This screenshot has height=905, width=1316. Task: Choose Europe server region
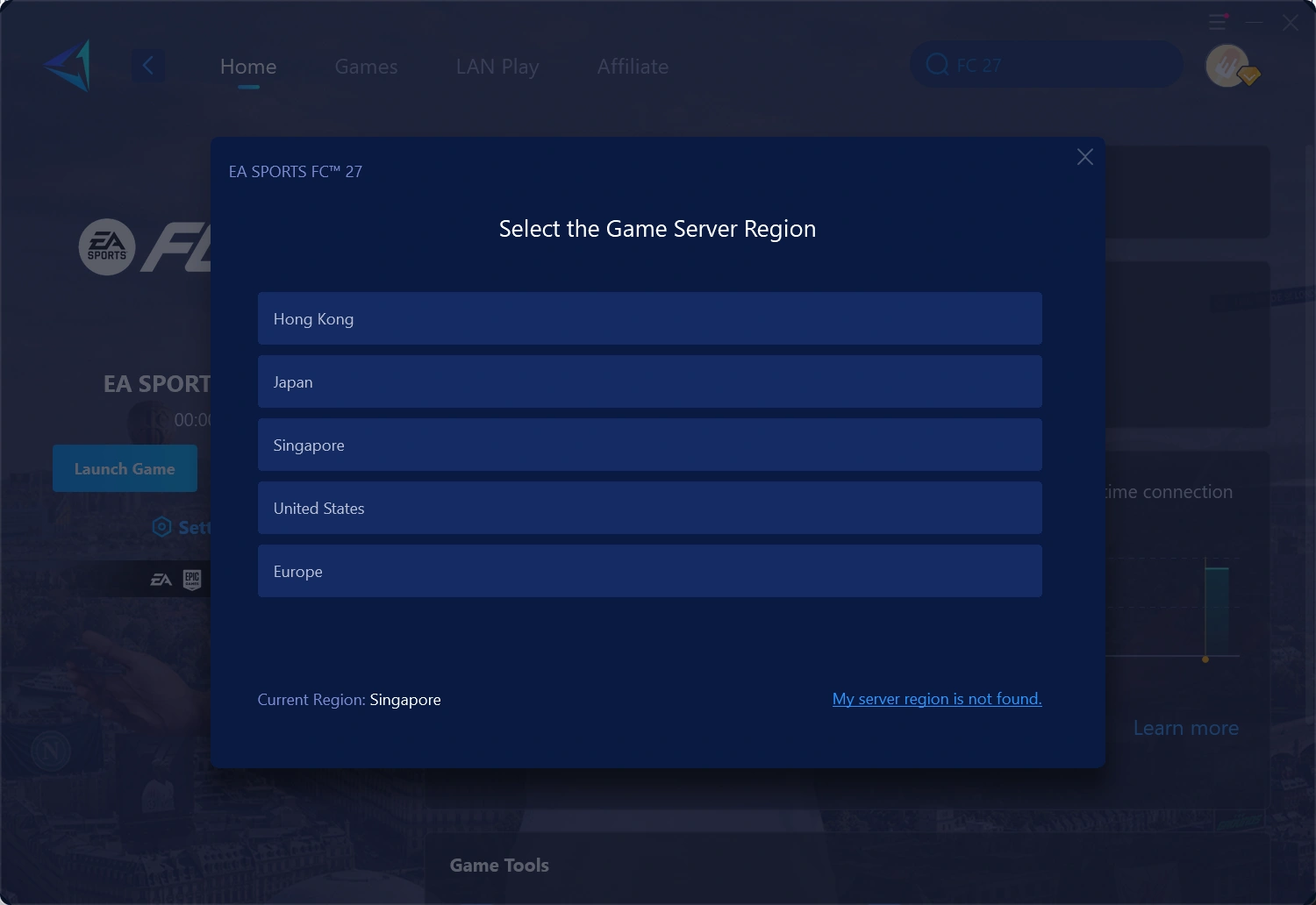click(x=650, y=571)
